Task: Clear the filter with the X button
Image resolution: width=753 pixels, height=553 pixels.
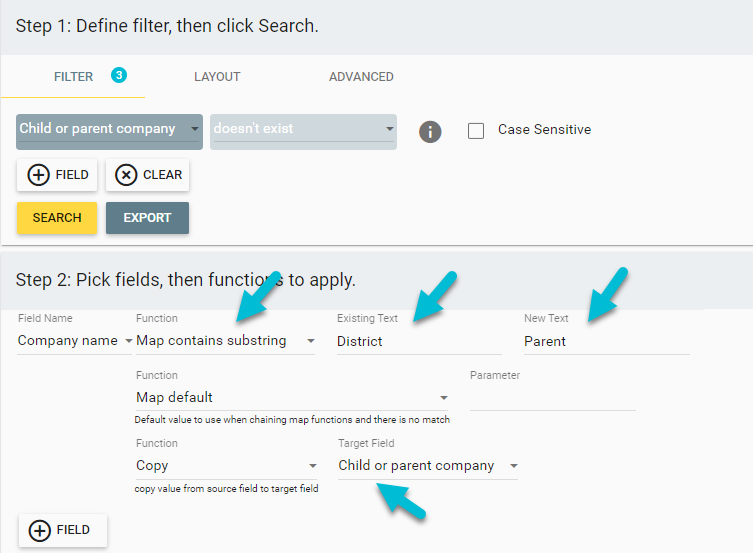Action: coord(148,175)
